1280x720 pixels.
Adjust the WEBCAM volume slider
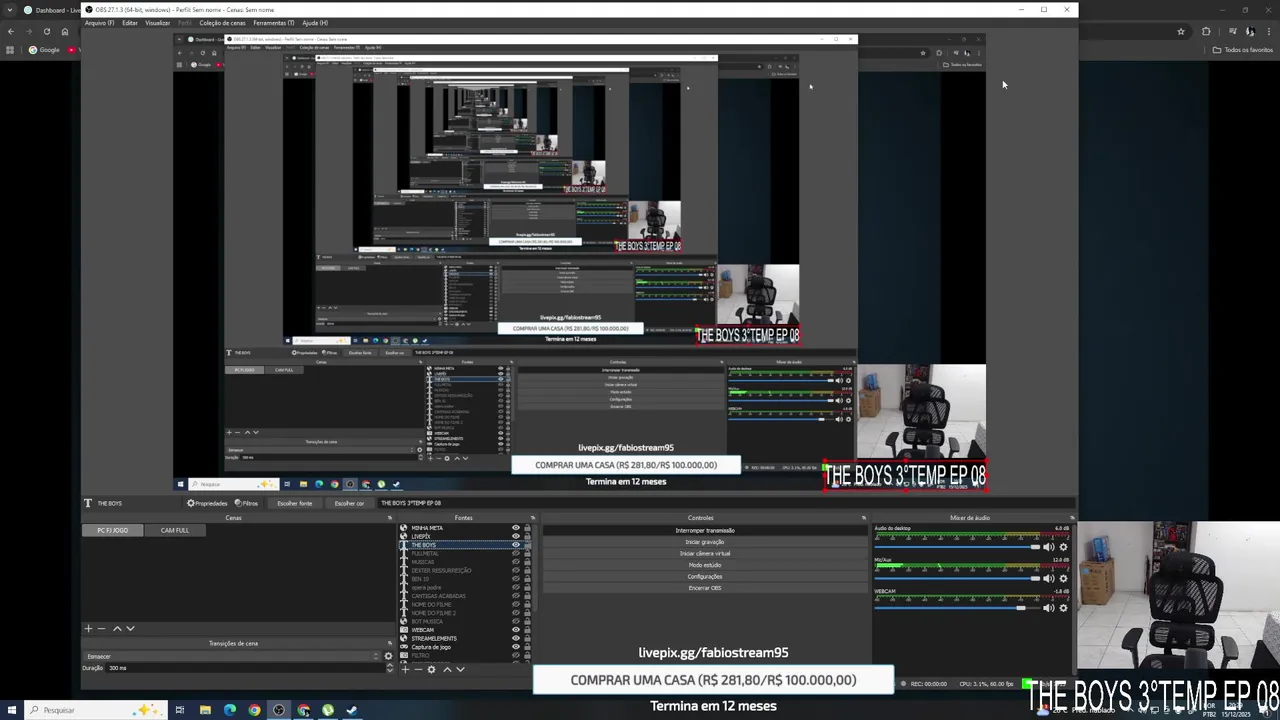[x=957, y=607]
